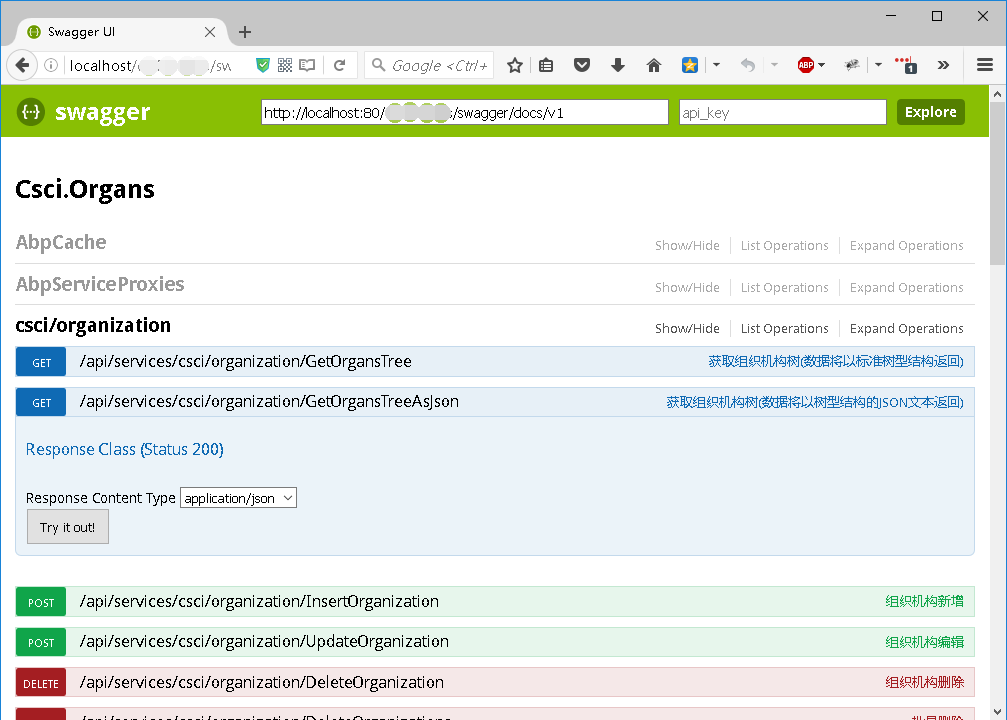The image size is (1007, 720).
Task: Click the blue star bookmark extension icon
Action: pyautogui.click(x=690, y=65)
